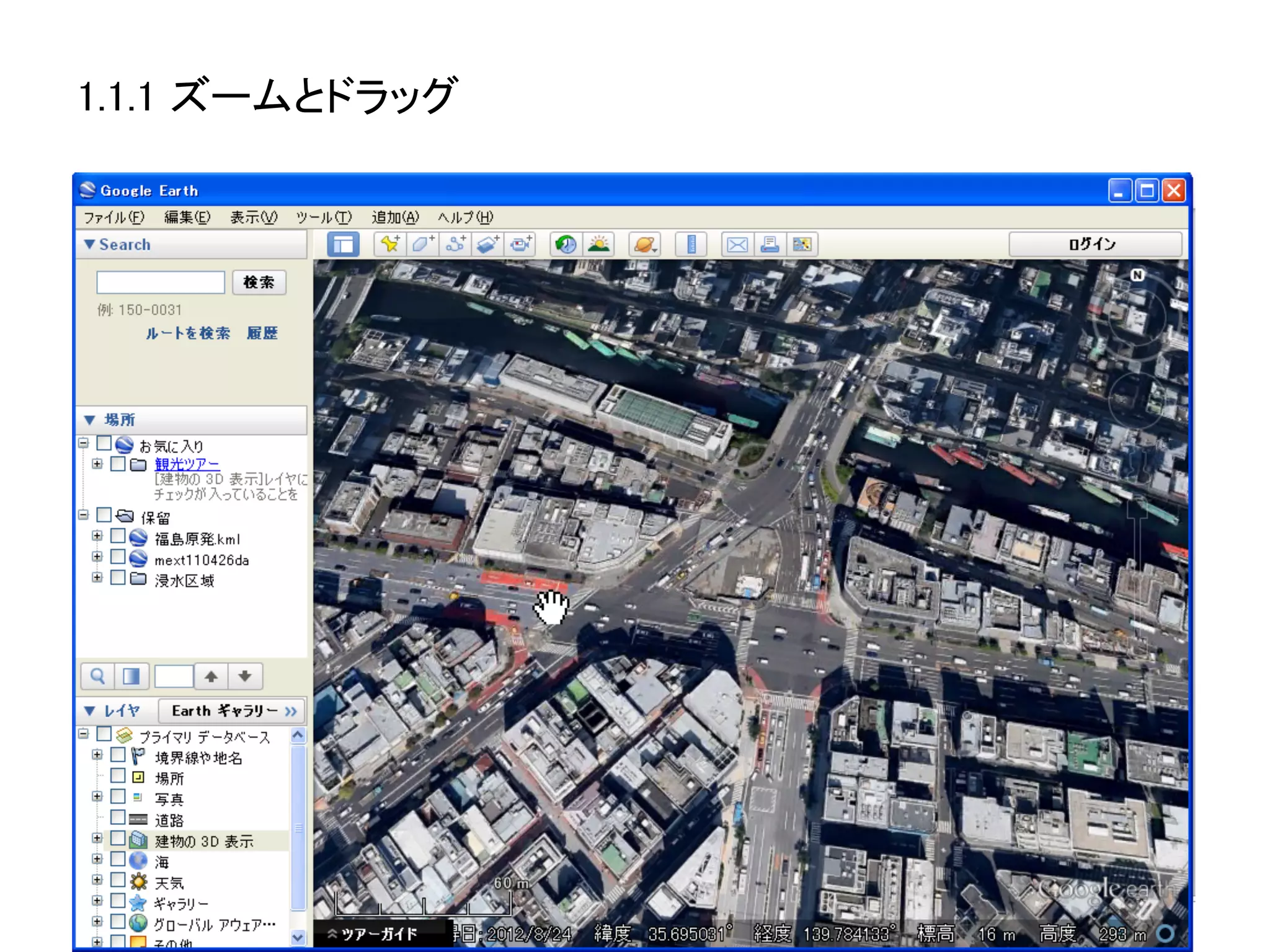Image resolution: width=1270 pixels, height=952 pixels.
Task: Enable the 福島原発.kml checkbox
Action: tap(118, 536)
